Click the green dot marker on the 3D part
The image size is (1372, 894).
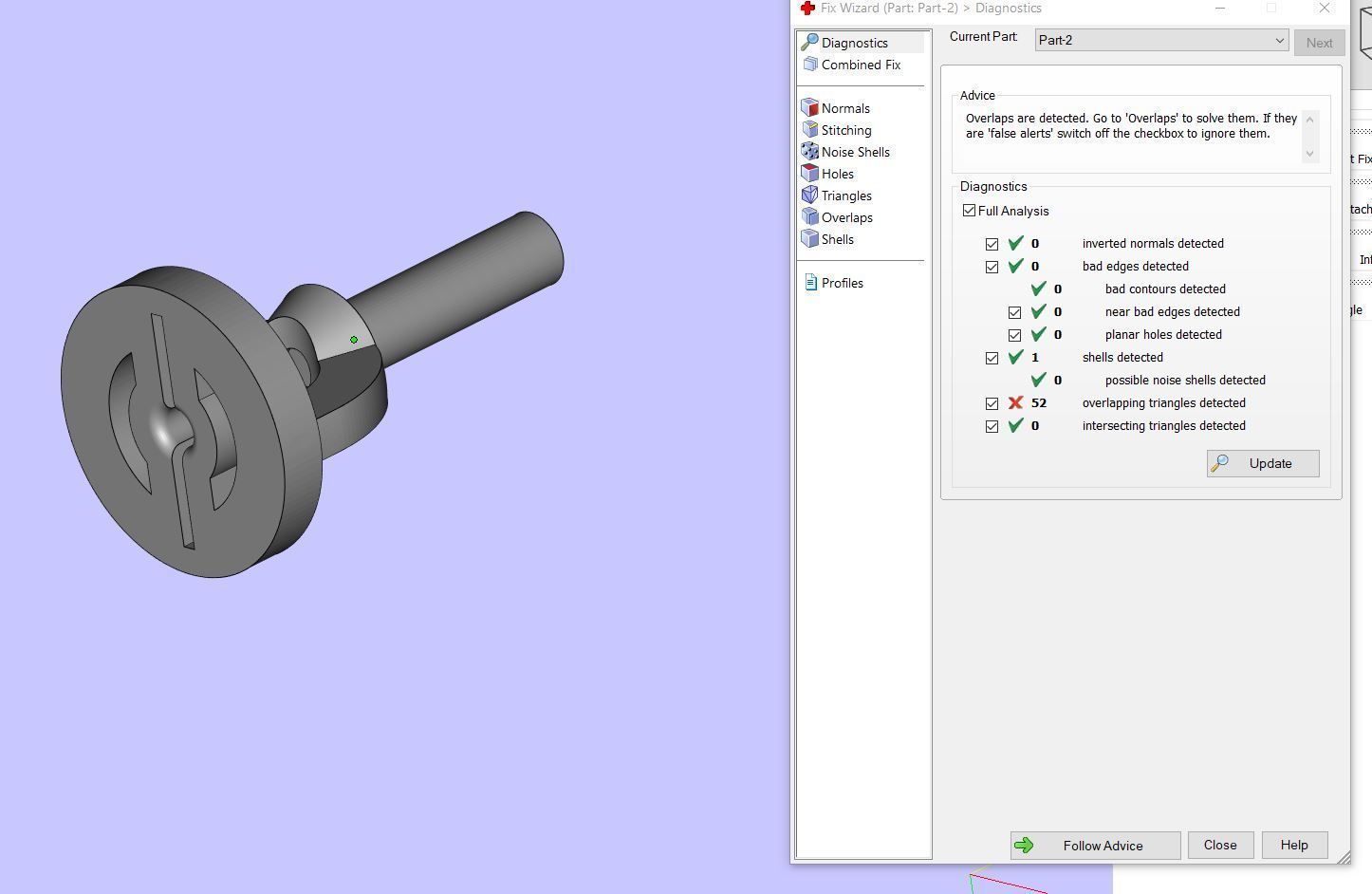click(354, 340)
